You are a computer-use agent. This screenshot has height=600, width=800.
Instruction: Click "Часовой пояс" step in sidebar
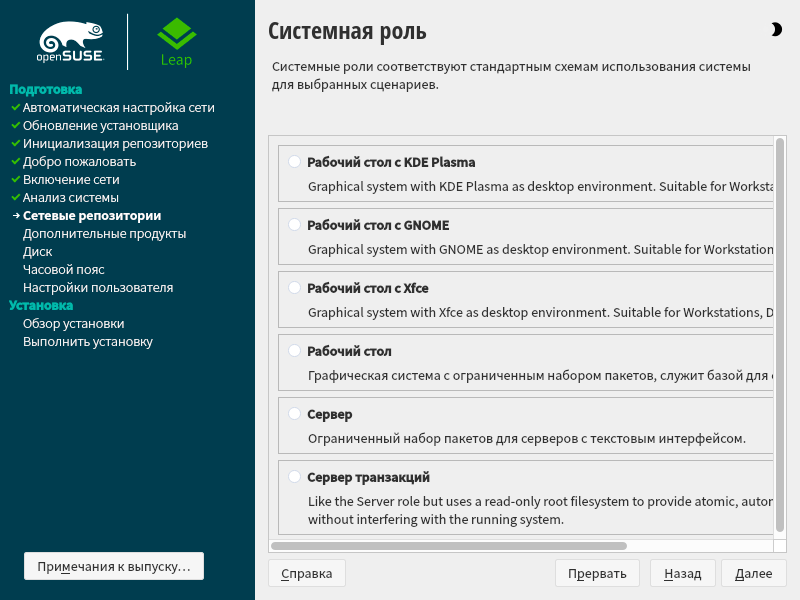[64, 269]
